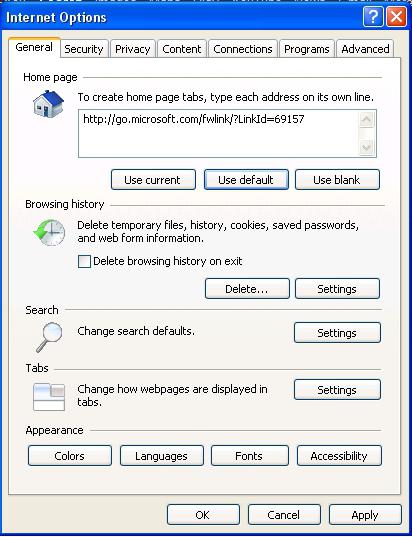Click the 'Change search defaults.' text
This screenshot has height=537, width=412.
click(x=136, y=331)
